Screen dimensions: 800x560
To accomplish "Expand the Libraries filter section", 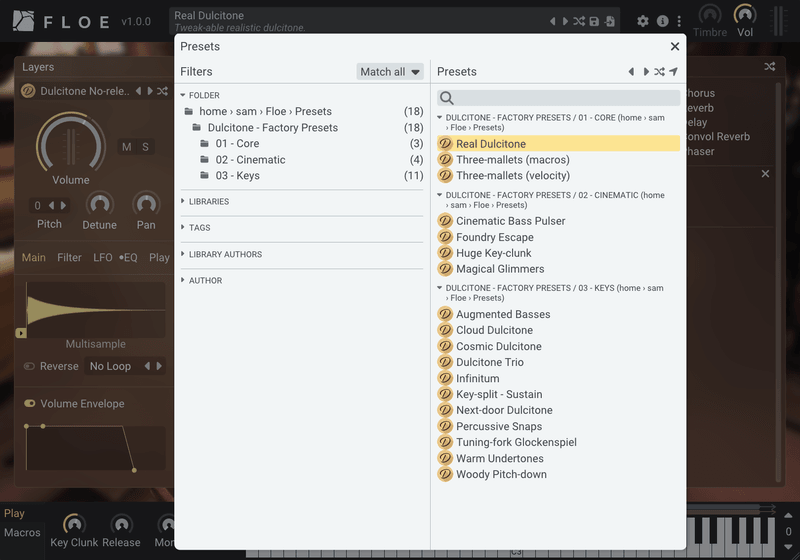I will pos(208,202).
